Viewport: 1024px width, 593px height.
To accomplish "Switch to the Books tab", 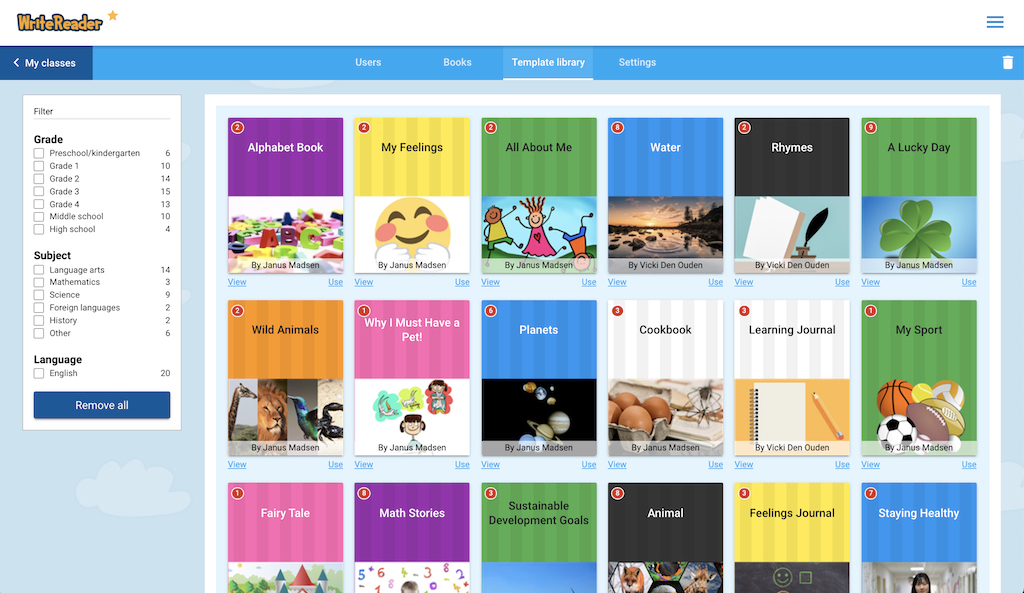I will click(457, 63).
